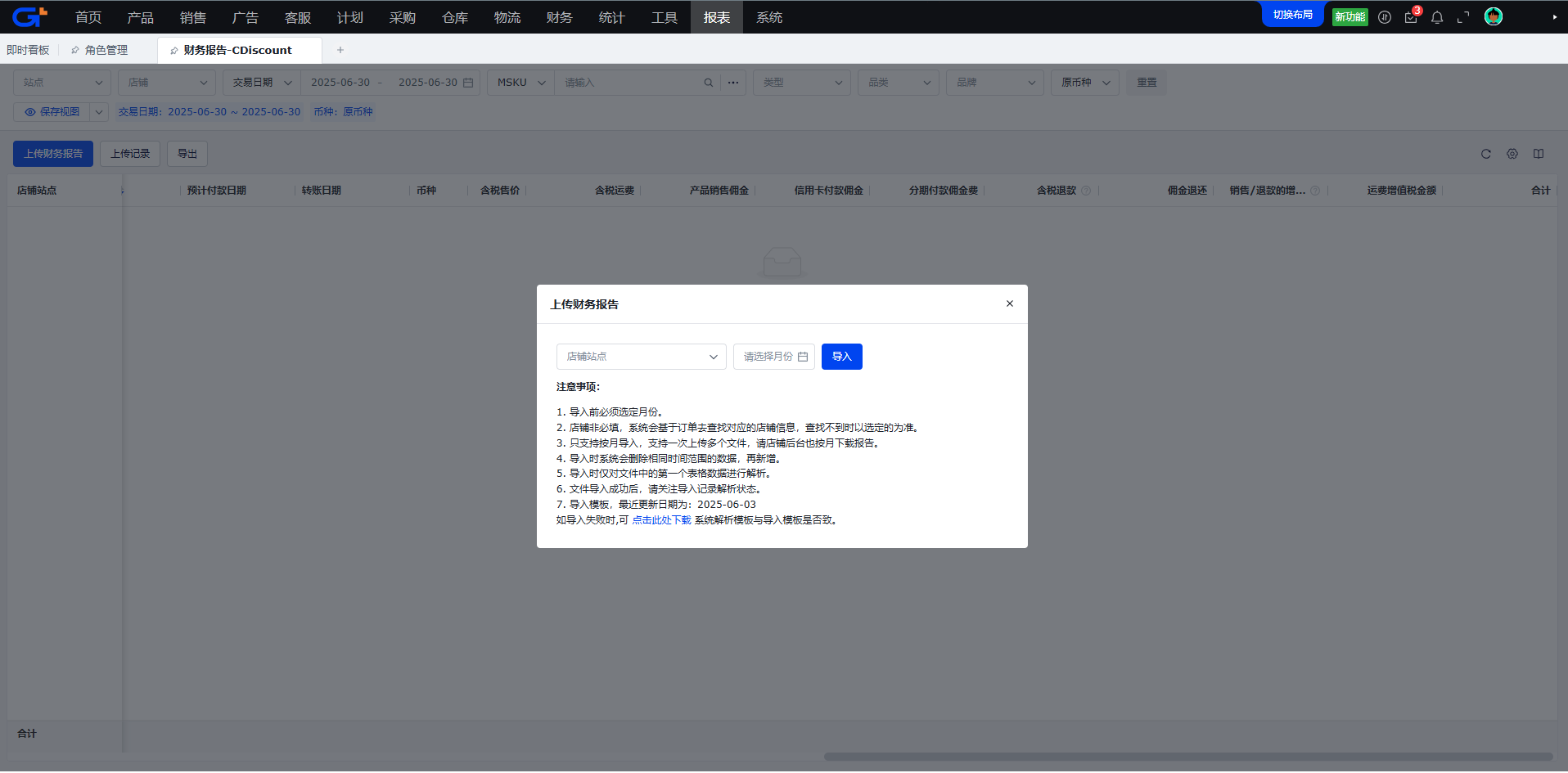
Task: Click the pin icon on 财务报告-CDiscount tab
Action: tap(174, 50)
